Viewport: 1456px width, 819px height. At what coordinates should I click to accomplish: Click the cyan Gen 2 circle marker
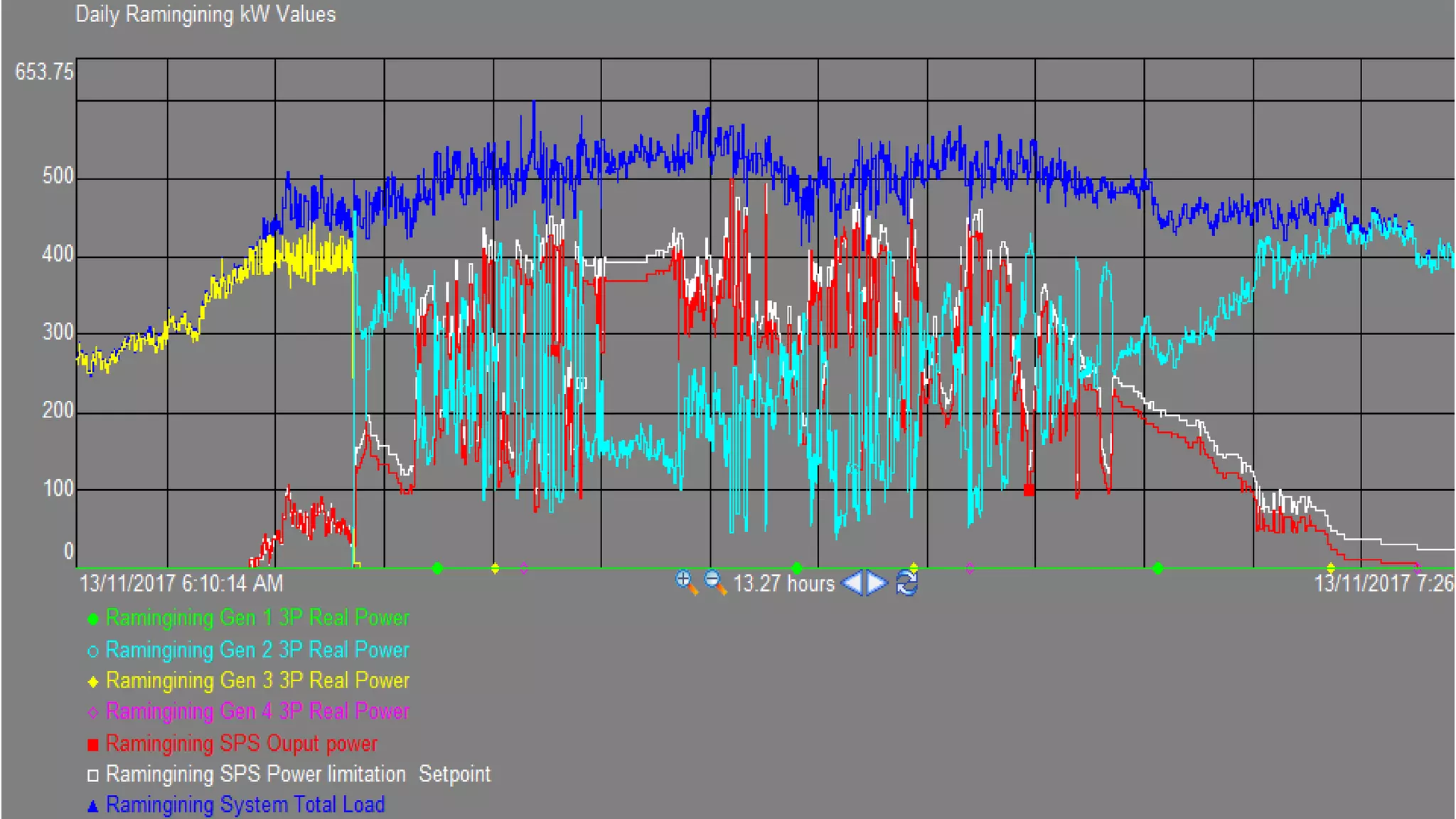(x=92, y=651)
